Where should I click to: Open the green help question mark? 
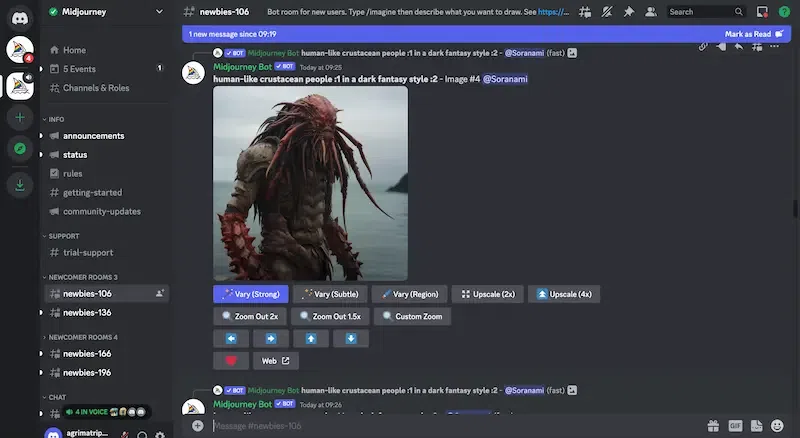(784, 12)
